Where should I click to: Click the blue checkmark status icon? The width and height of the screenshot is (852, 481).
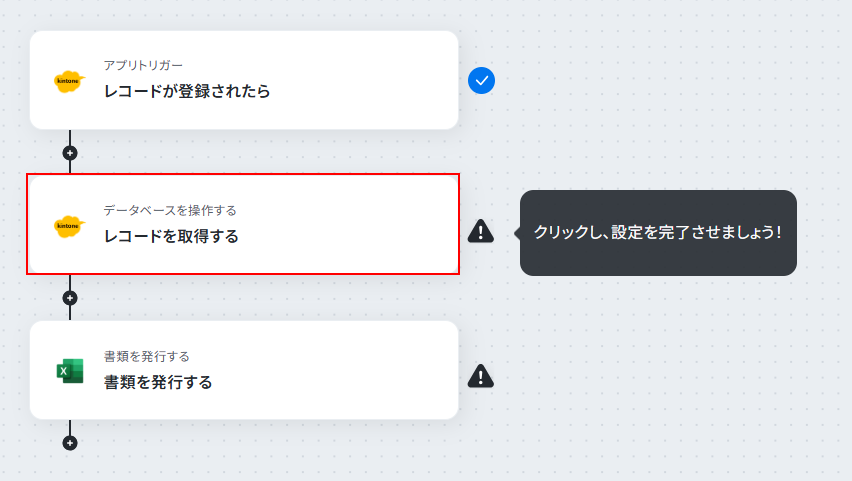(x=481, y=80)
